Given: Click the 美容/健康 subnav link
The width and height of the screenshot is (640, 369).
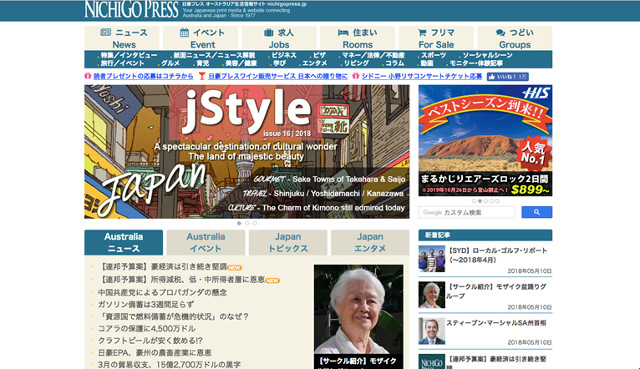Looking at the screenshot, I should [x=241, y=63].
